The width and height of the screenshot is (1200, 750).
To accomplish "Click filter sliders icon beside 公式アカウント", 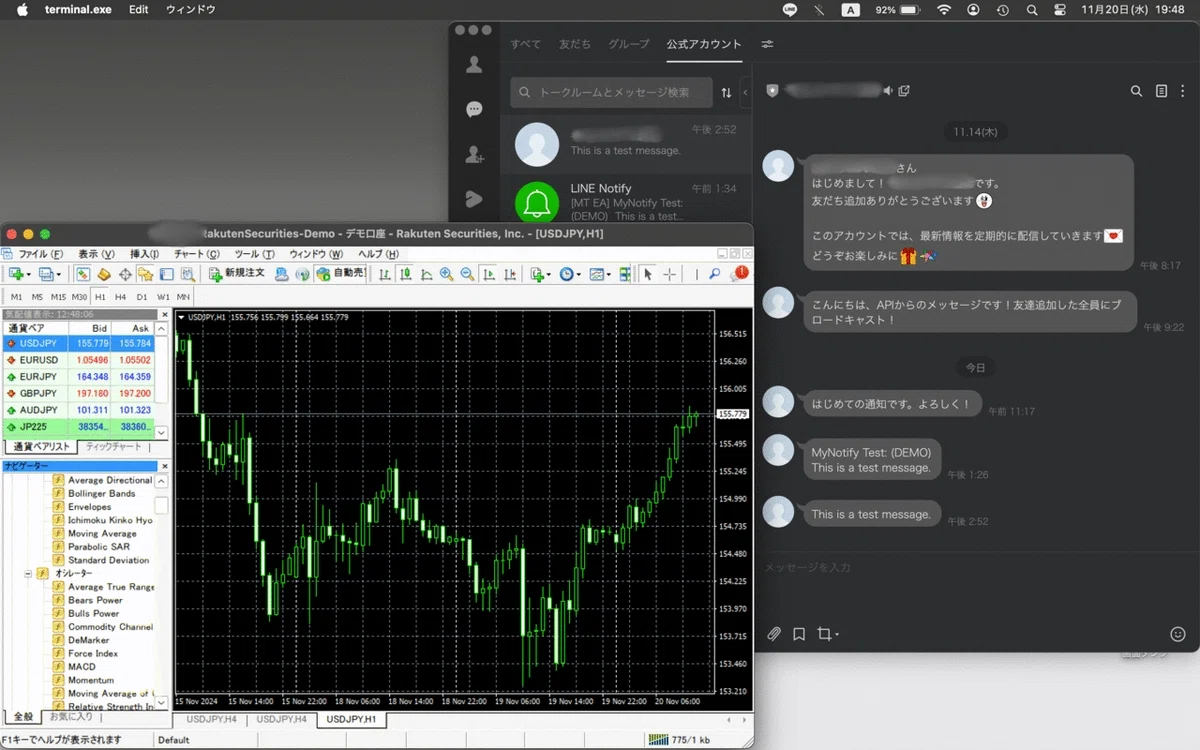I will [x=767, y=44].
